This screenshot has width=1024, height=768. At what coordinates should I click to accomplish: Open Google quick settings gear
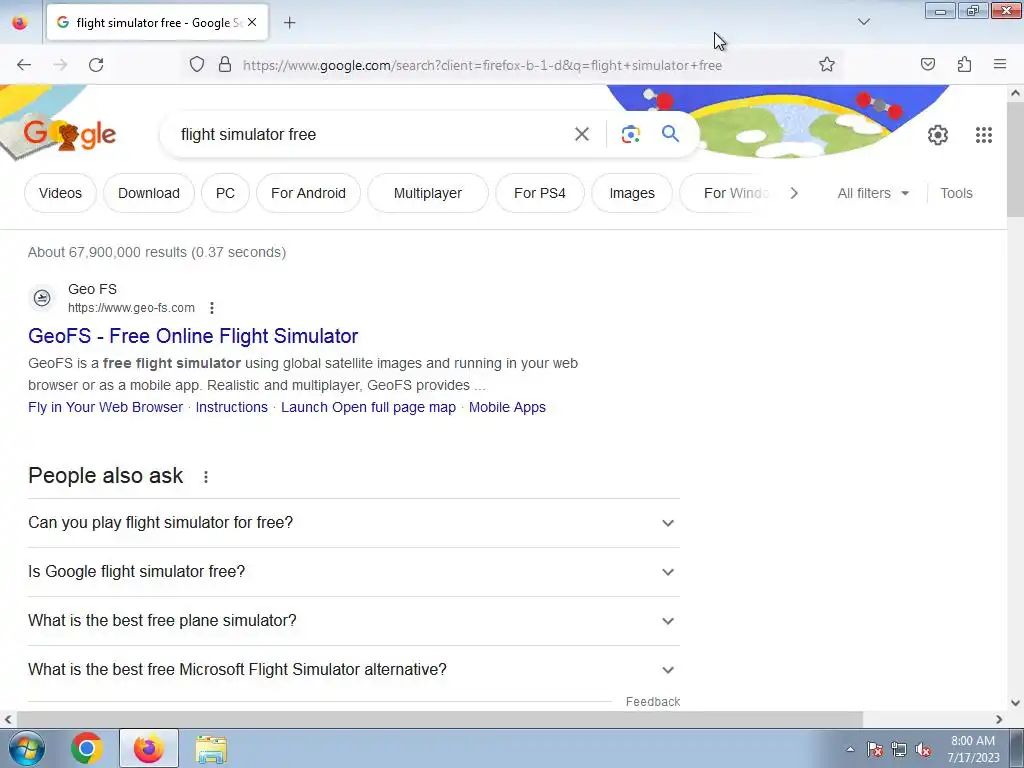point(938,135)
